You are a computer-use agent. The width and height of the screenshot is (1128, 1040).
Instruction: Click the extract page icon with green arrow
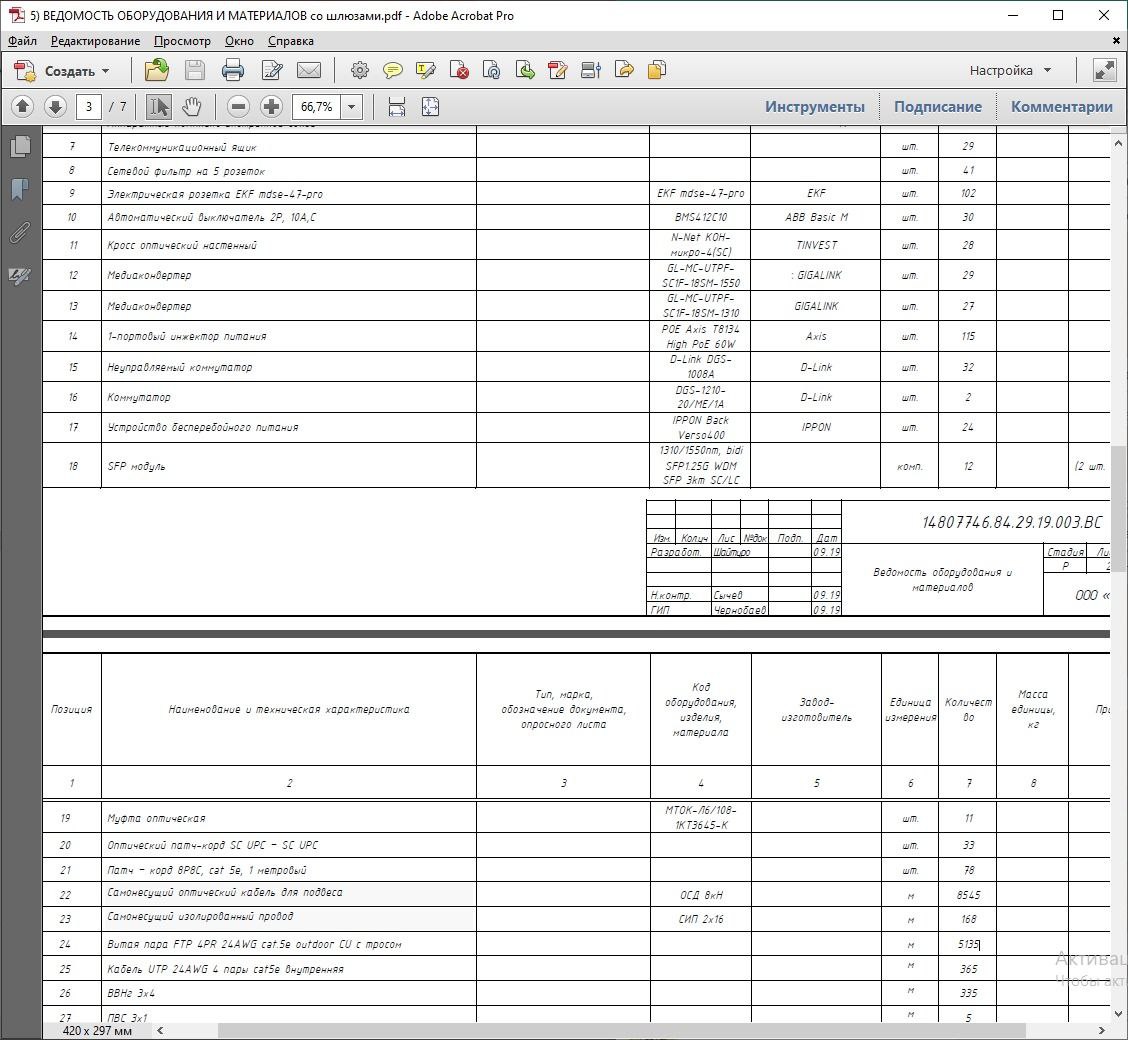point(525,70)
